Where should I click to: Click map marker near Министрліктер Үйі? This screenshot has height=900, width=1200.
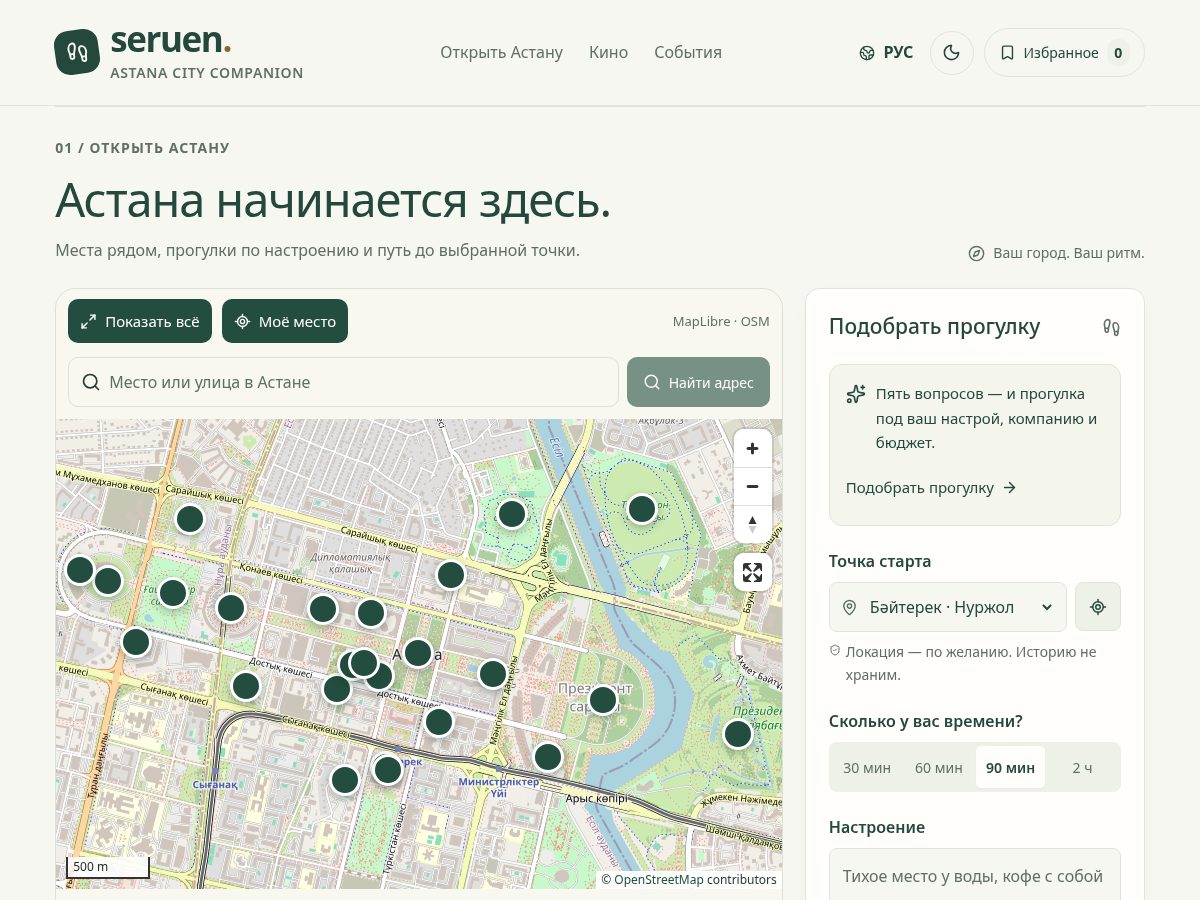point(548,757)
